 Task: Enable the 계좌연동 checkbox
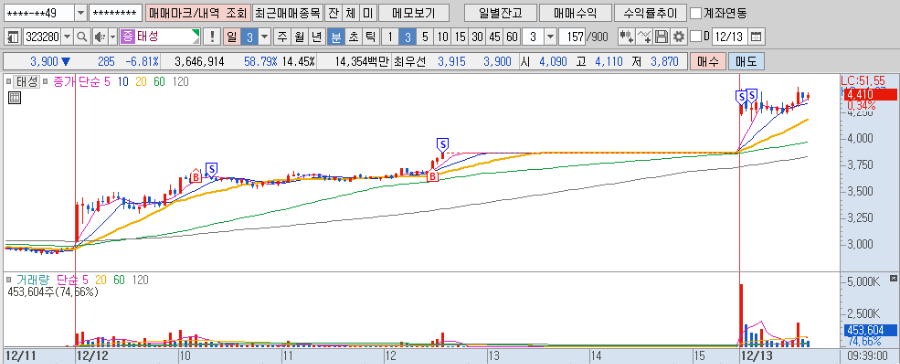click(x=695, y=13)
